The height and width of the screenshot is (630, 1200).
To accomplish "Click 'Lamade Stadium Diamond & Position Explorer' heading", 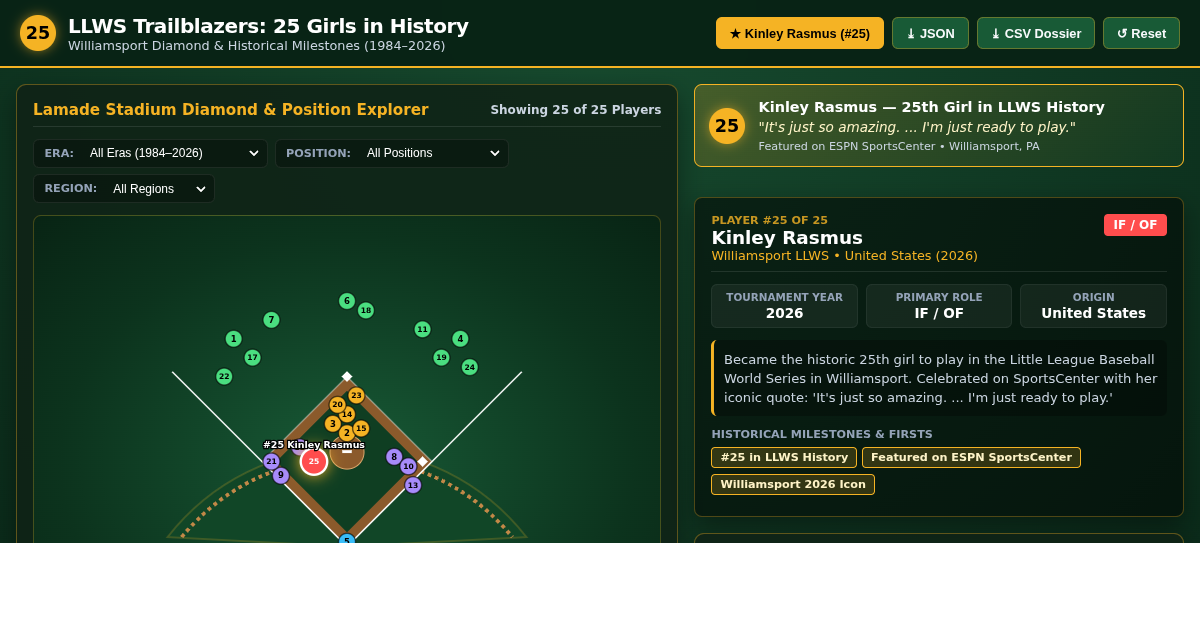I will (x=231, y=110).
